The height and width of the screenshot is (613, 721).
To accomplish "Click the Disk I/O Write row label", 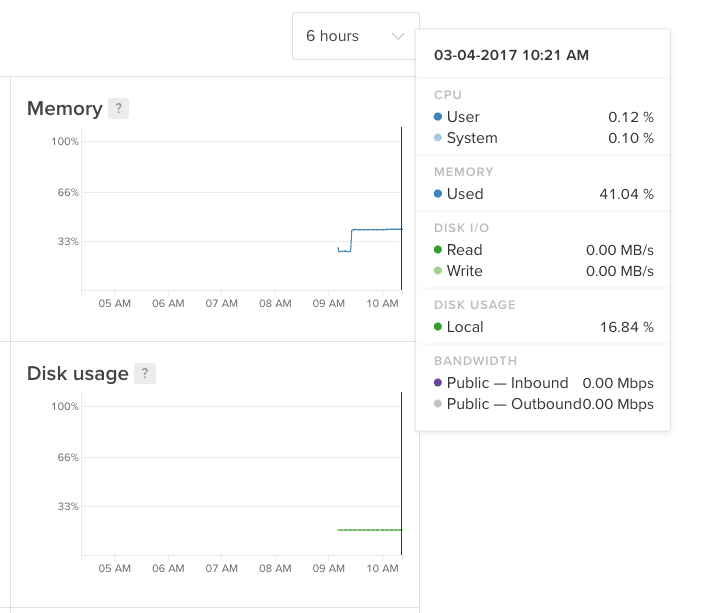I will pyautogui.click(x=464, y=271).
